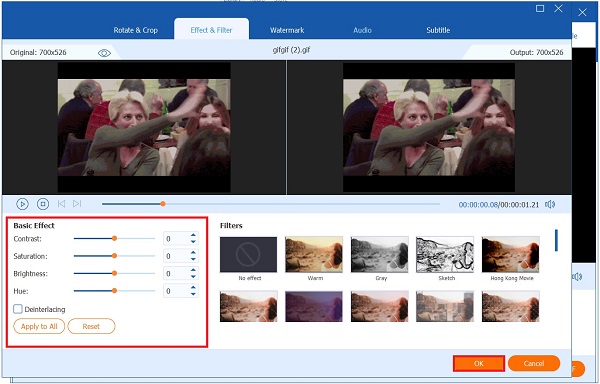Go to next frame
The image size is (600, 384).
coord(77,204)
